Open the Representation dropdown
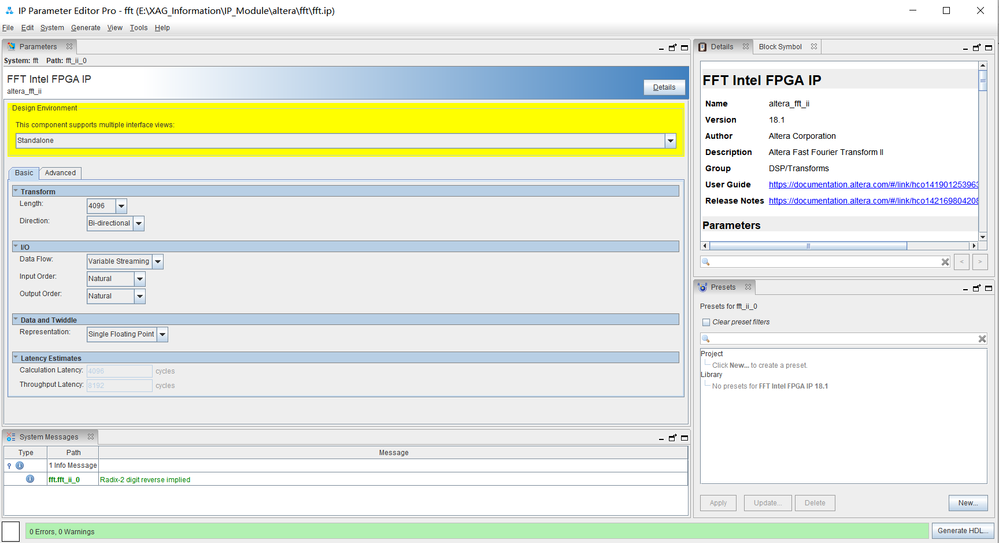The image size is (999, 543). (162, 334)
